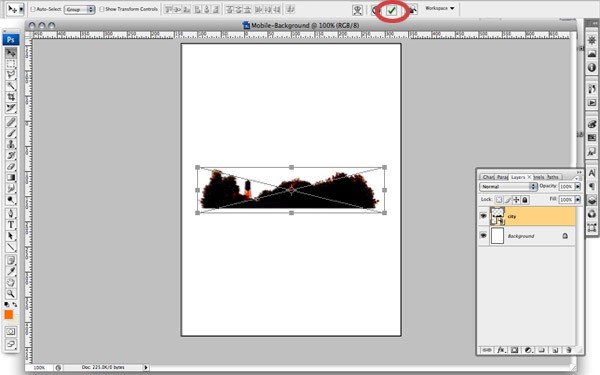Change the screen mode icon in toolbox

pyautogui.click(x=11, y=344)
